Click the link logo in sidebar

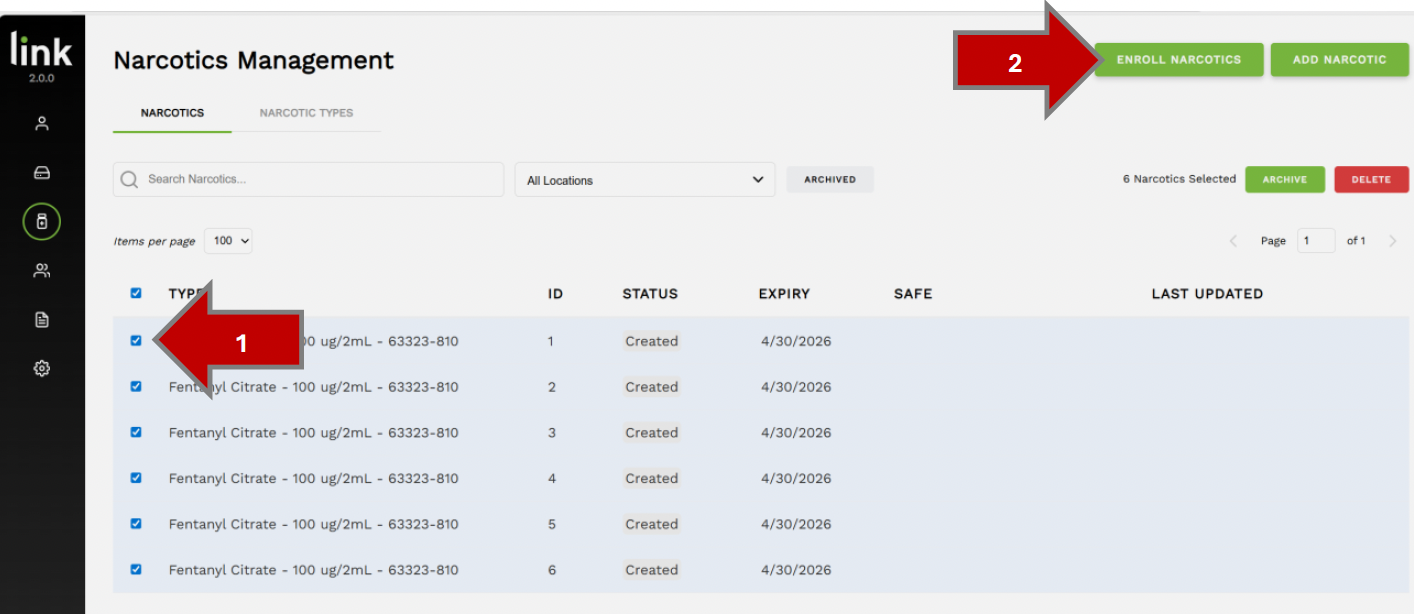42,52
